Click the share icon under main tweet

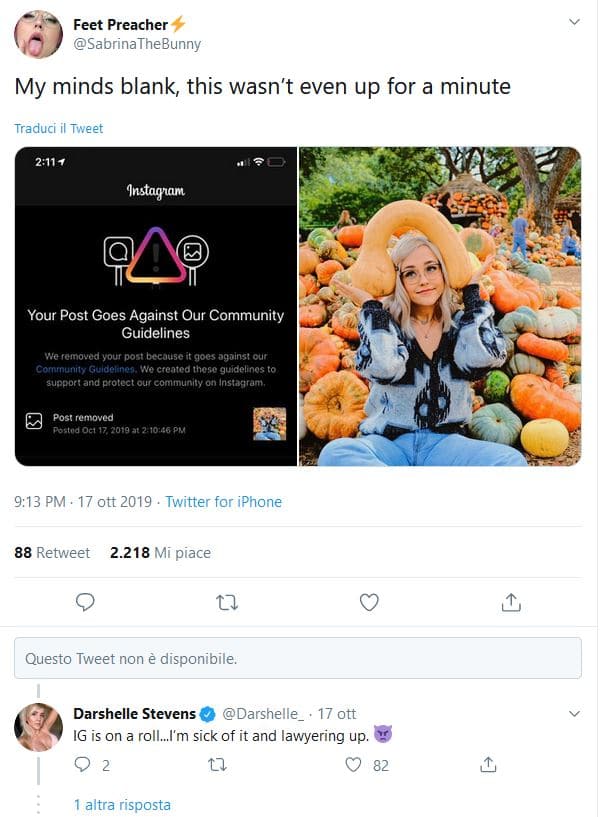pos(510,602)
